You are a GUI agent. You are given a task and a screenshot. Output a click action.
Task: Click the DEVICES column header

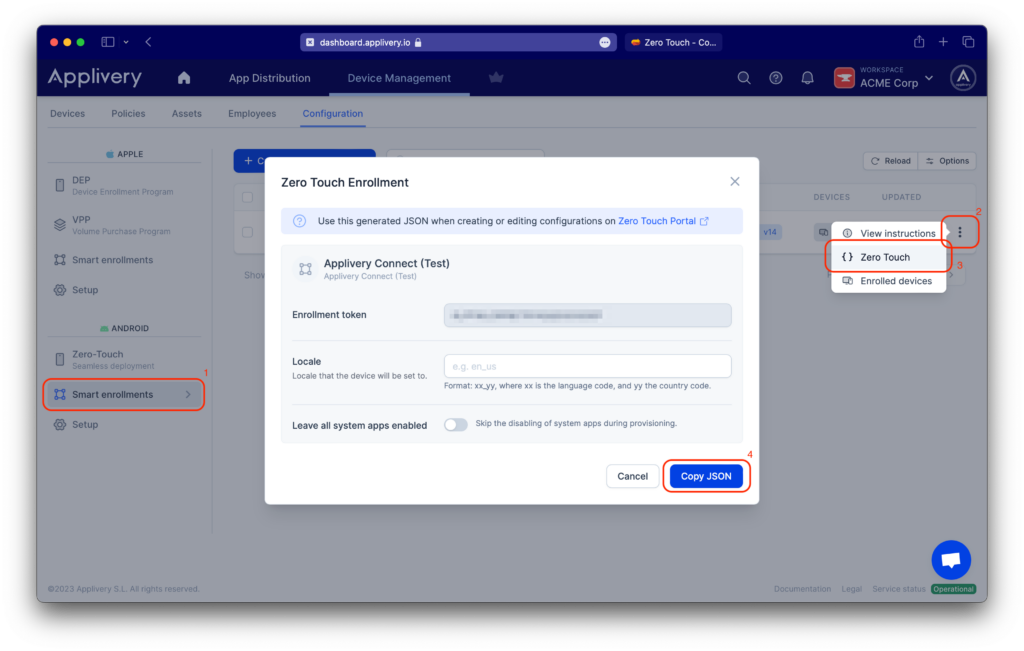coord(831,197)
